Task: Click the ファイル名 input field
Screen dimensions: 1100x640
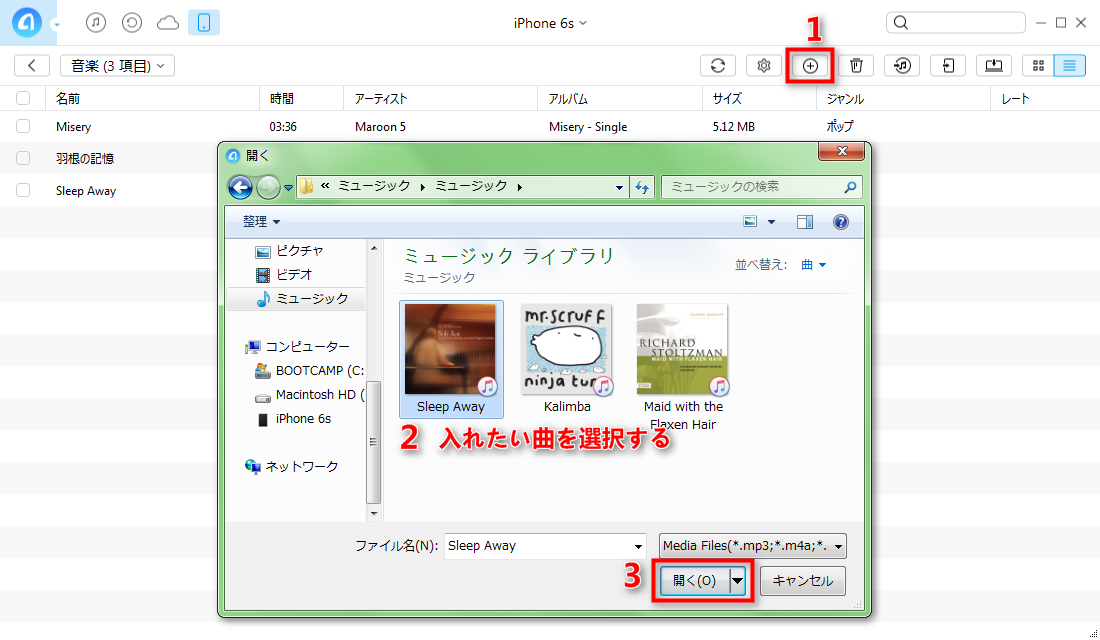Action: coord(537,546)
